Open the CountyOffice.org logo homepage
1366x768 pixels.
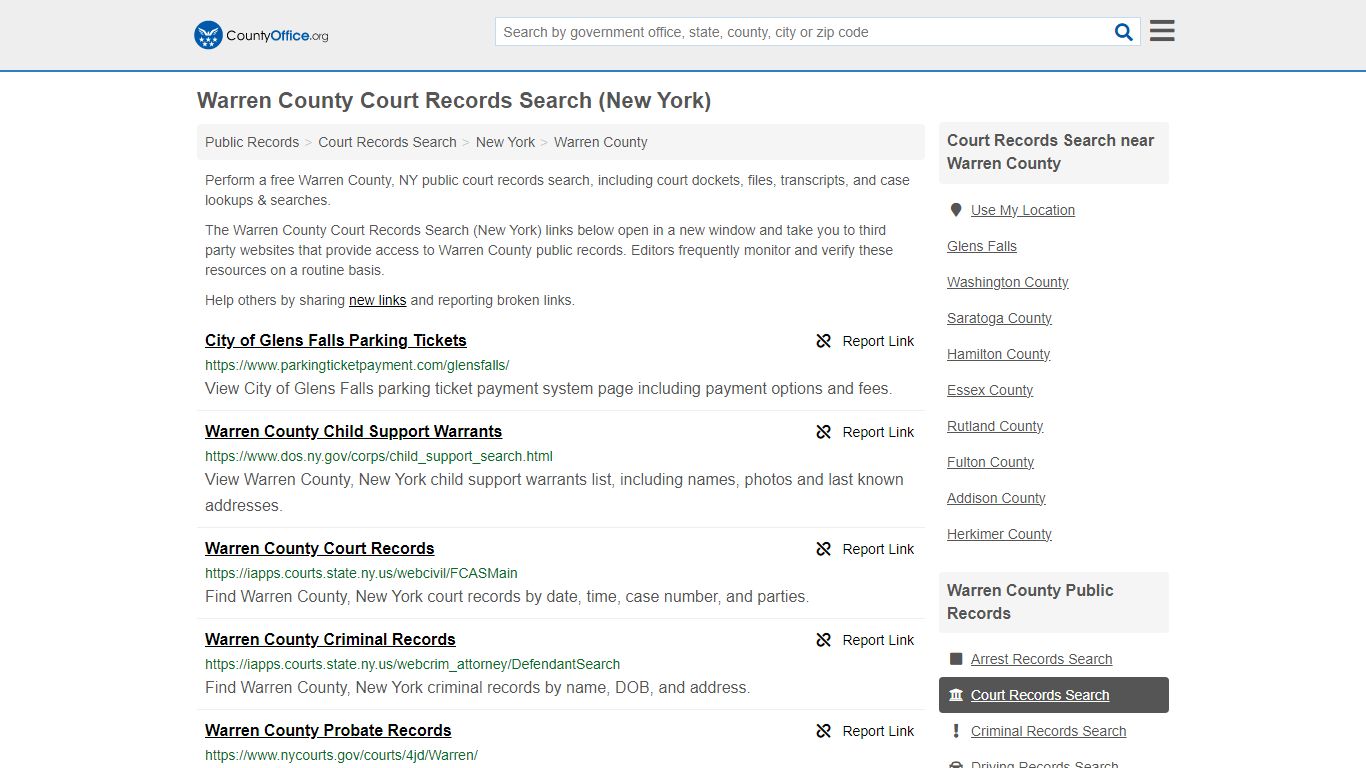click(261, 35)
